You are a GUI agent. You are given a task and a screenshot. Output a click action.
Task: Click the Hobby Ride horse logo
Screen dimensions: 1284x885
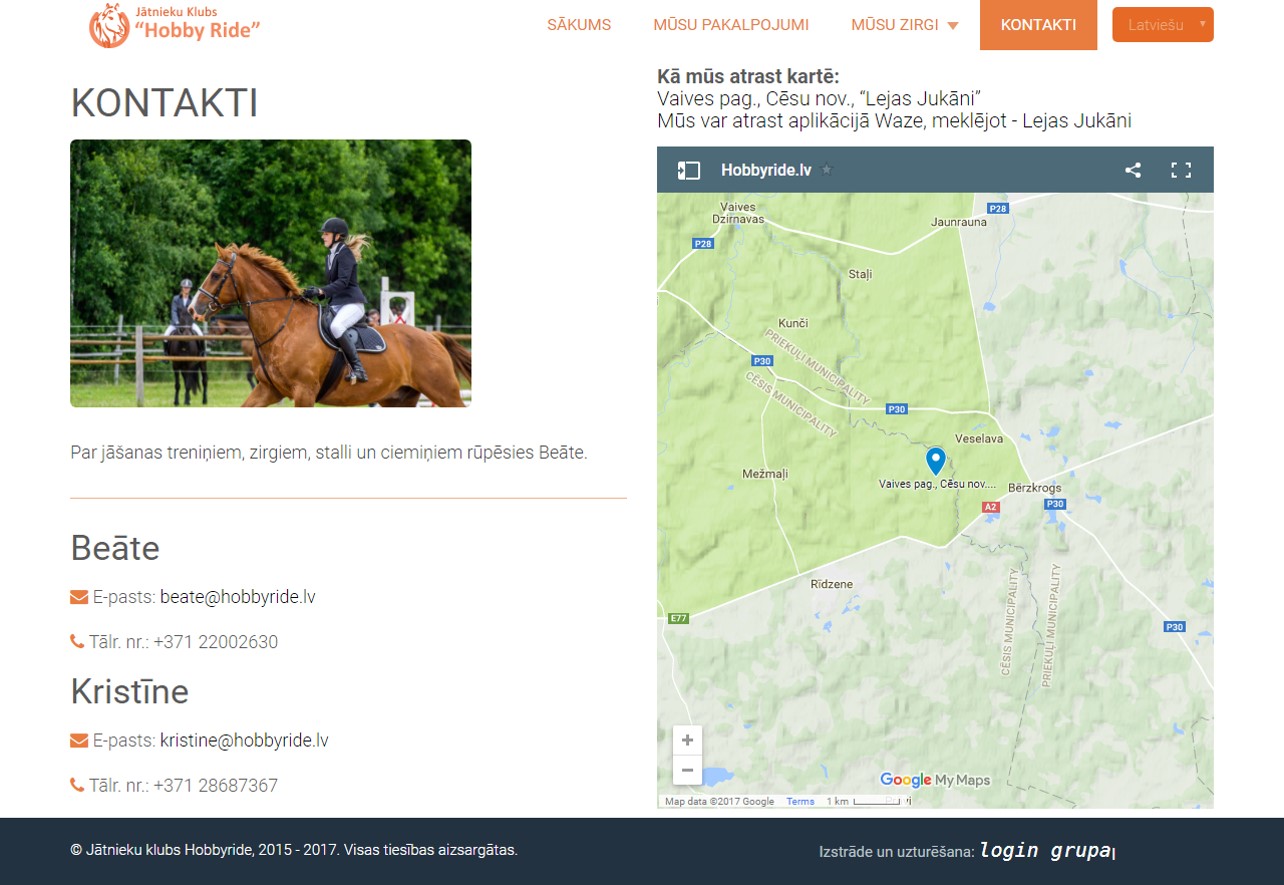coord(109,25)
